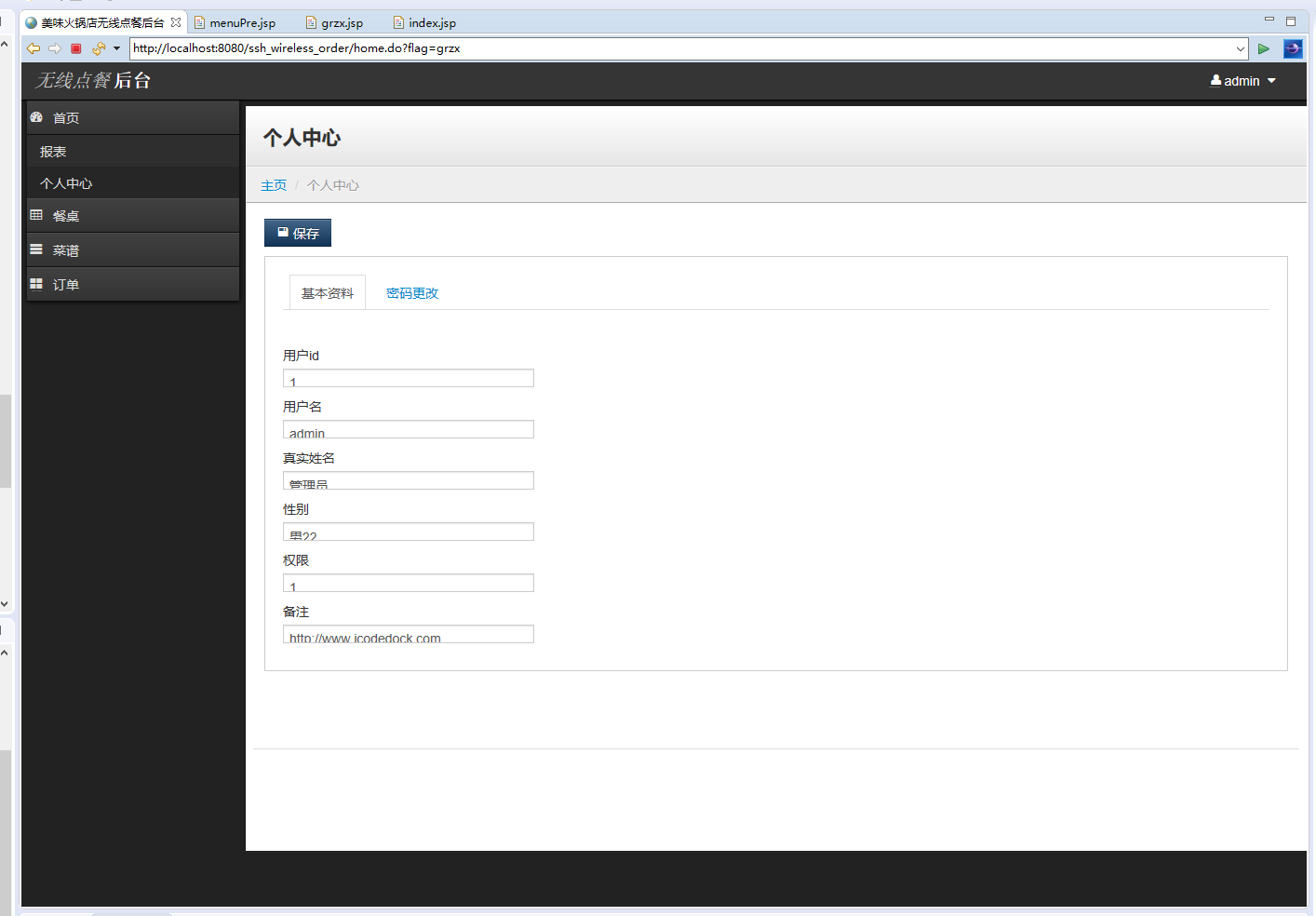The image size is (1316, 916).
Task: Go forward using the browser forward arrow
Action: [x=55, y=48]
